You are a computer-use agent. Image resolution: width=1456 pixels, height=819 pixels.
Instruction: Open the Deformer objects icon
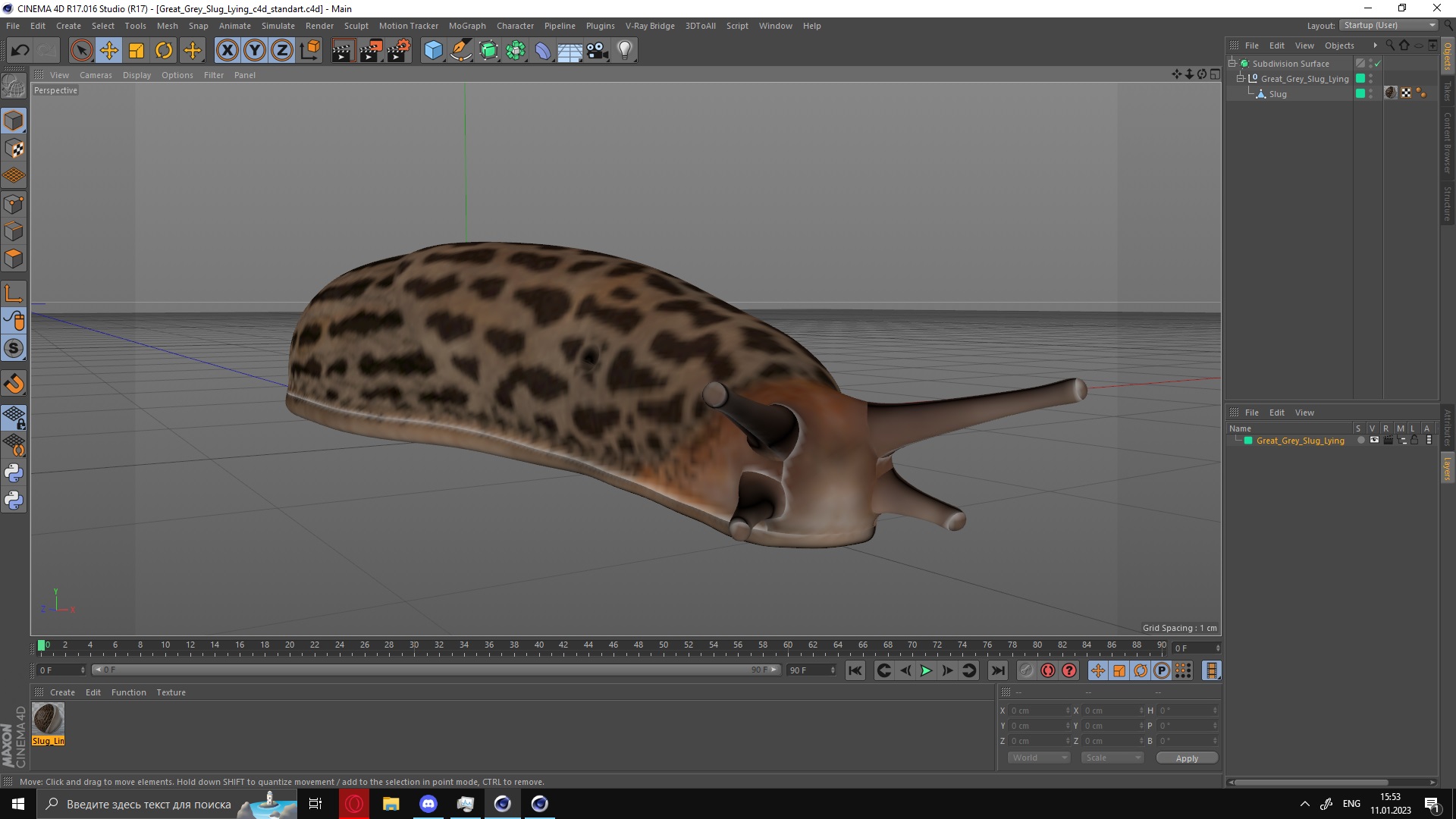(543, 51)
